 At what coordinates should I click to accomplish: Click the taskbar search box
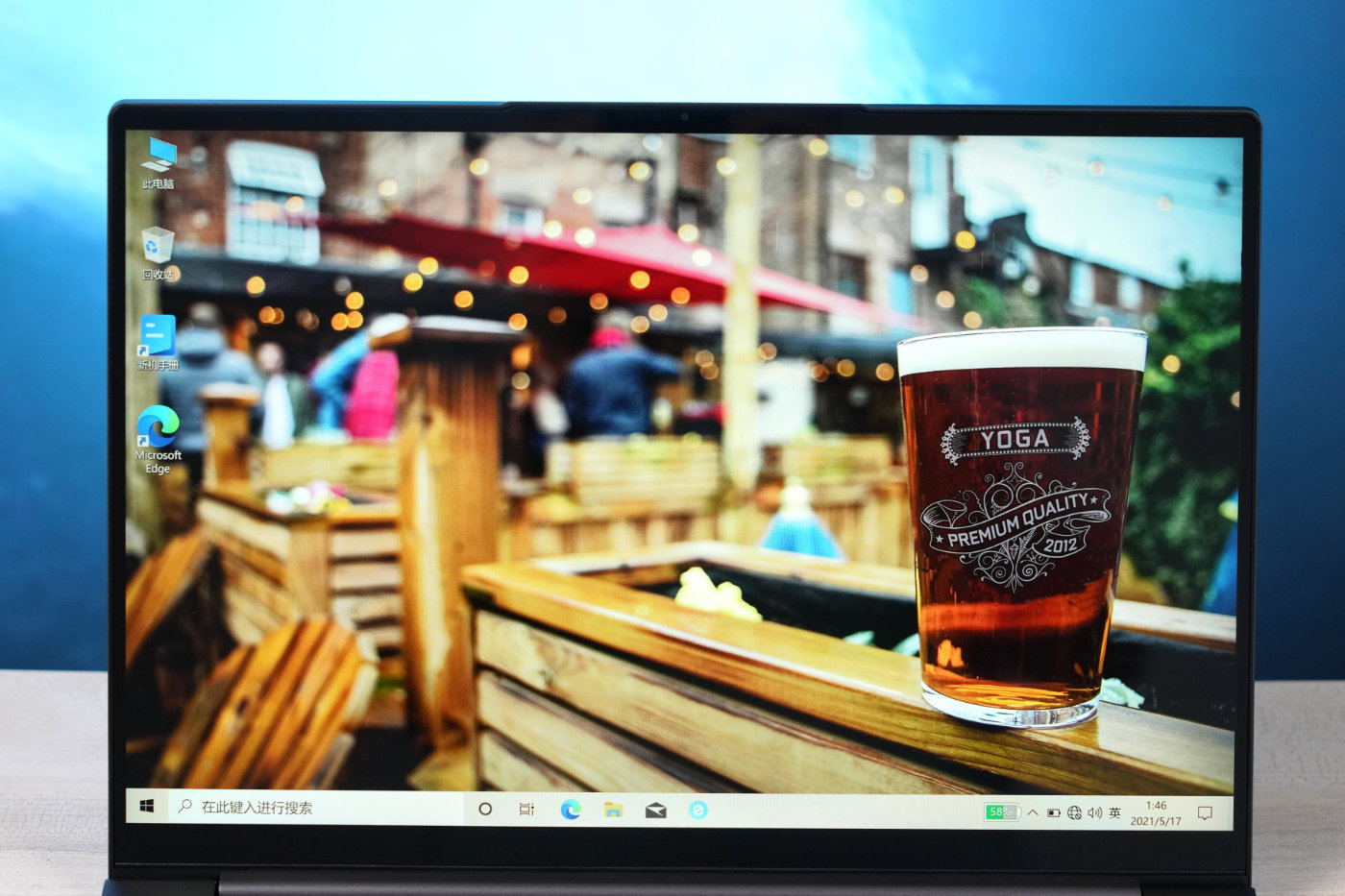coord(315,808)
